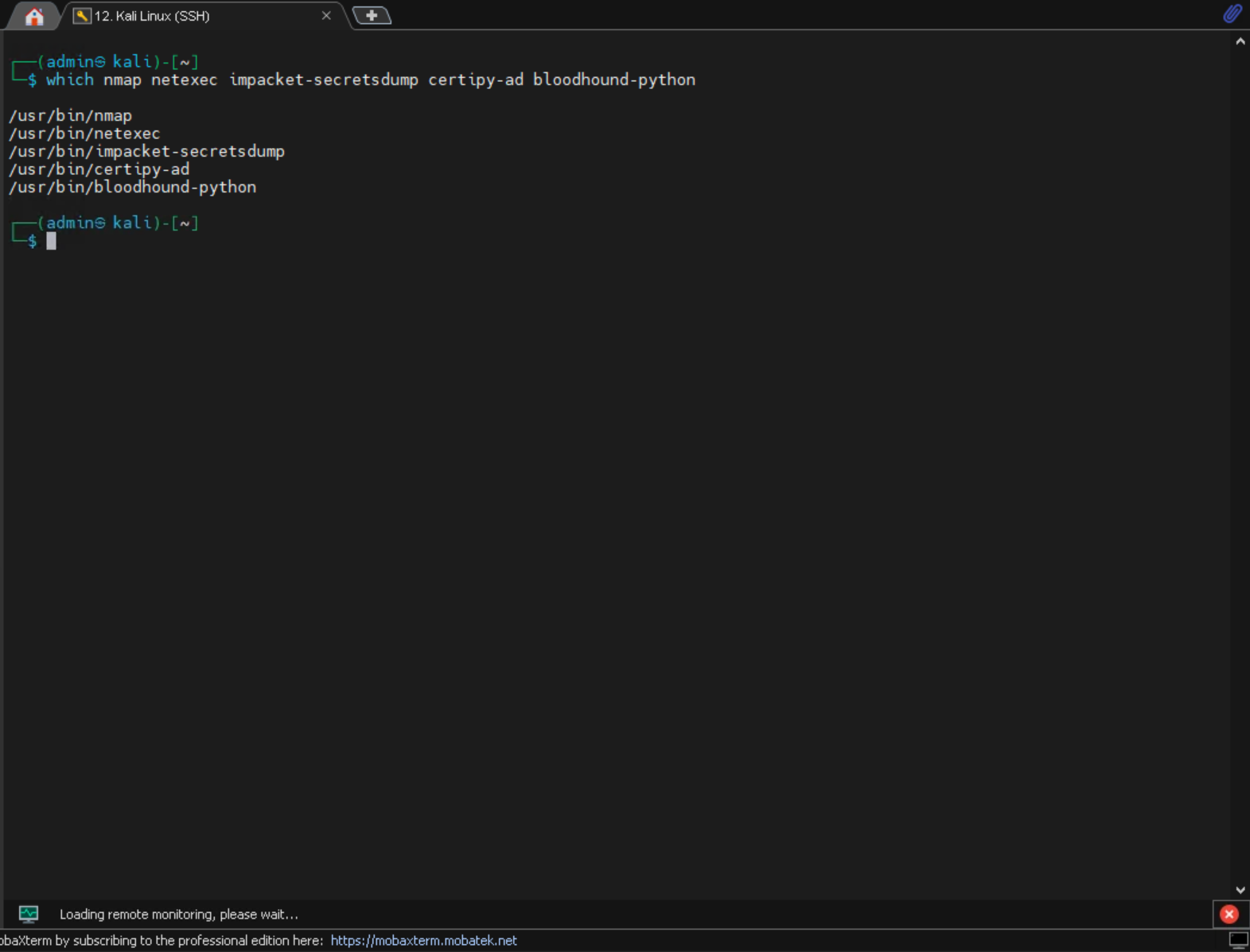The height and width of the screenshot is (952, 1250).
Task: Click the /usr/bin/impacket-secretsdump output line
Action: [x=146, y=152]
